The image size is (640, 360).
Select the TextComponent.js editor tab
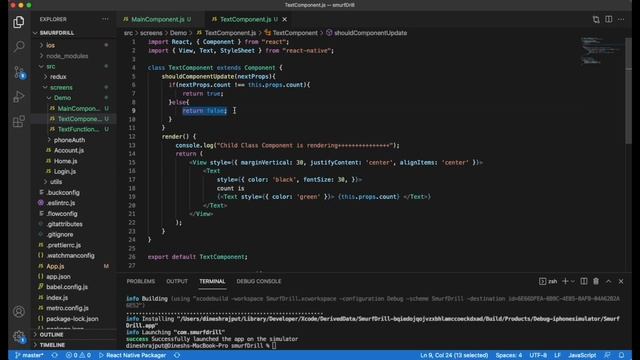[x=245, y=19]
